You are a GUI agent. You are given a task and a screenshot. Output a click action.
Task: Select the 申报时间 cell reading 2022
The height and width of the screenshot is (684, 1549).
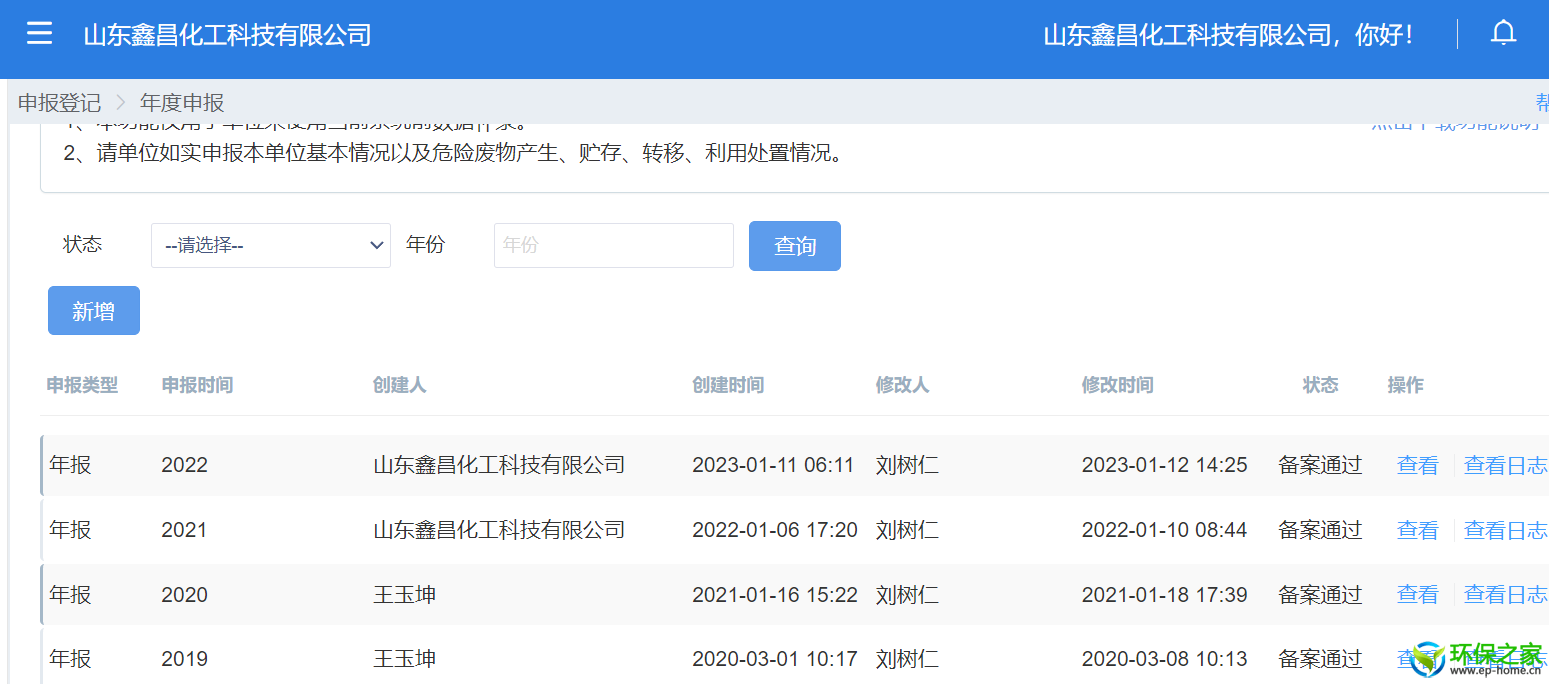pos(184,465)
